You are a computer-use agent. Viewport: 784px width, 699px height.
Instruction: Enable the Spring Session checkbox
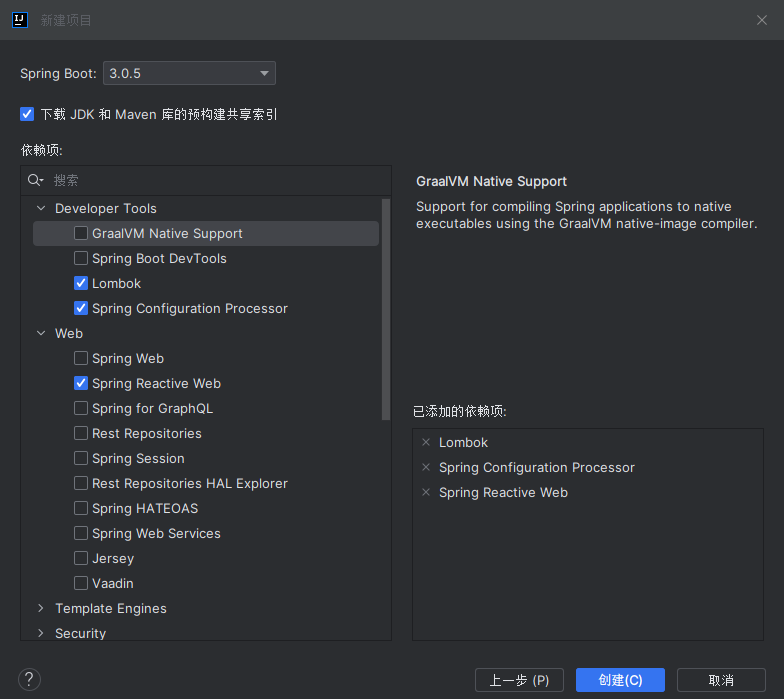click(81, 458)
